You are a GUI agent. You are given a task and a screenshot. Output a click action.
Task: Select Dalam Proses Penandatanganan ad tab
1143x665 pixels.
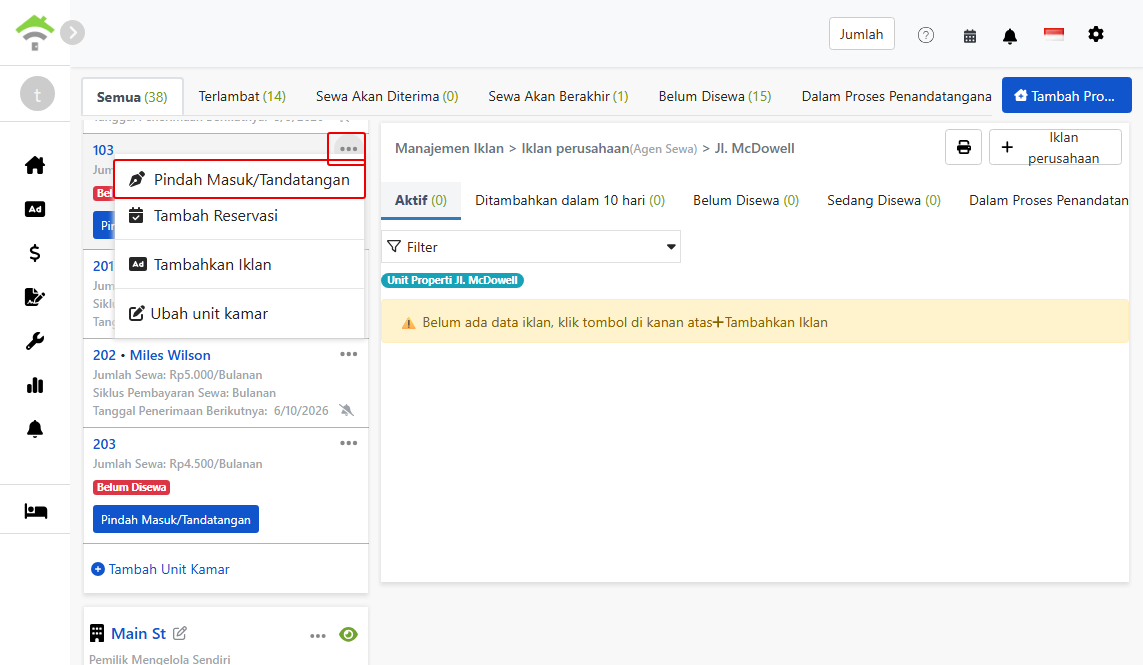pos(1048,201)
